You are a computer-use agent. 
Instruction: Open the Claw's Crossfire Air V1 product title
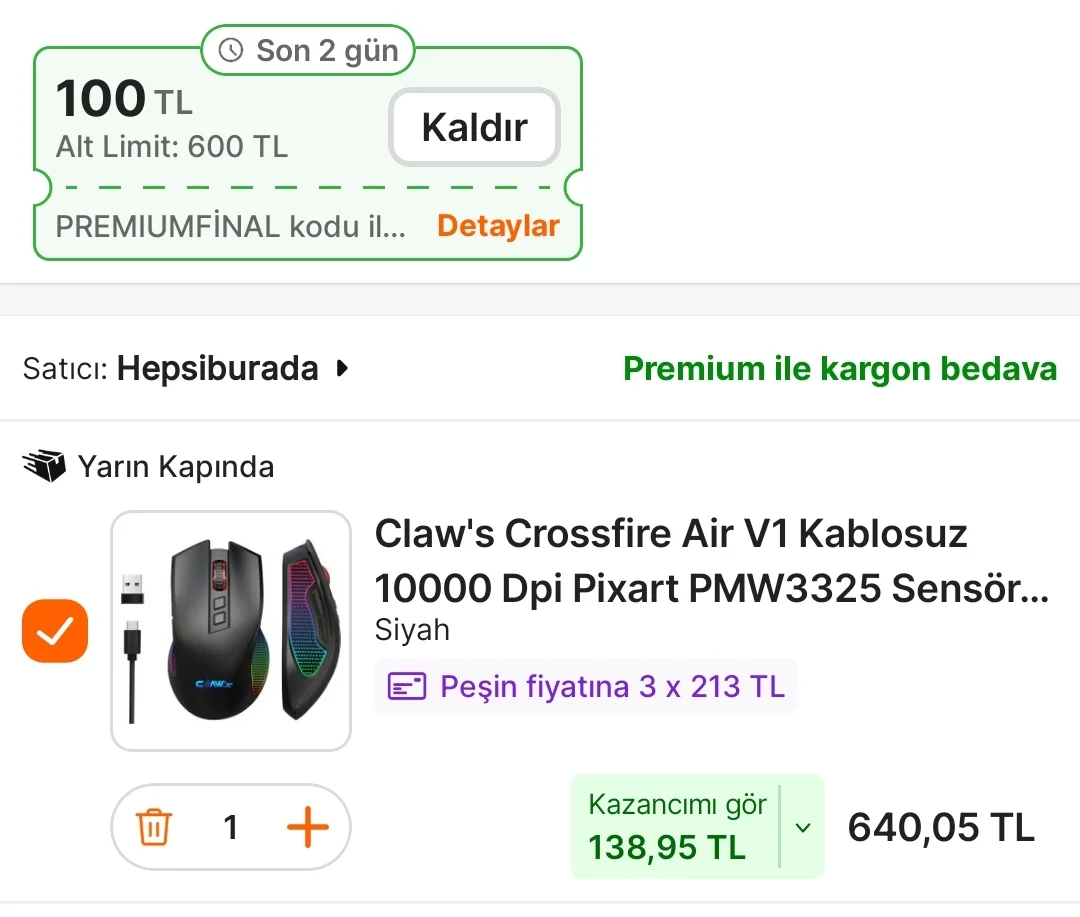point(710,561)
